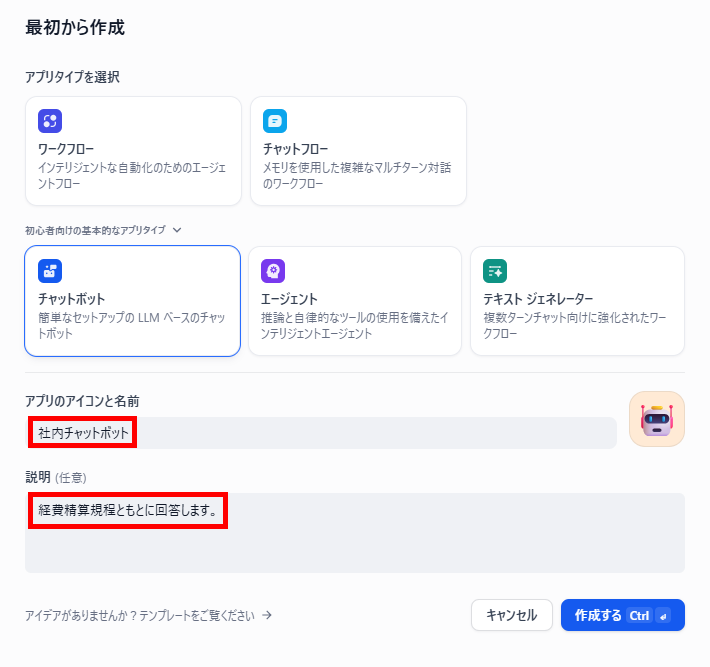This screenshot has width=710, height=667.
Task: Click the アプリのアイコンと名前 label
Action: coord(82,401)
